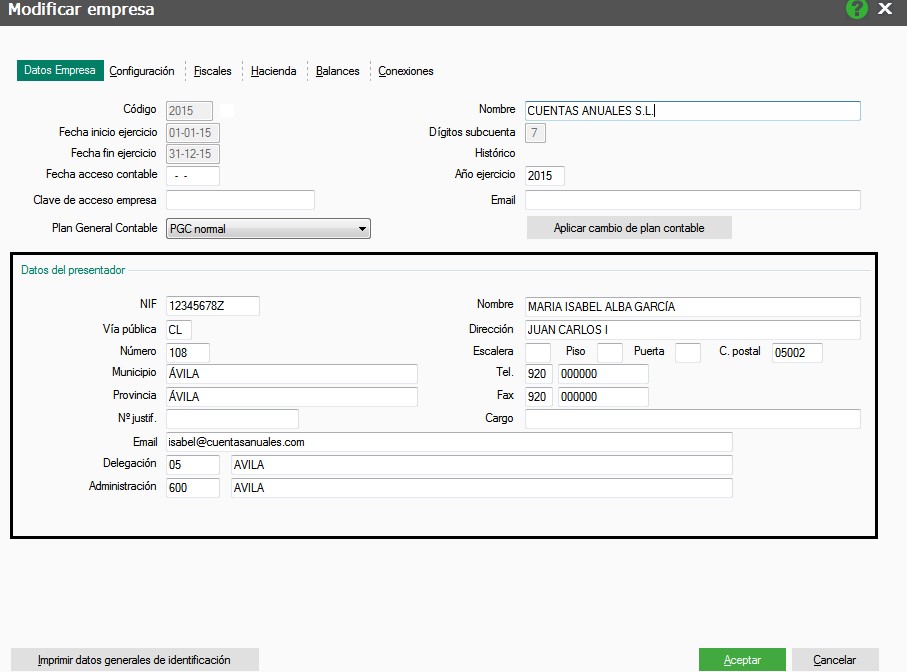Switch to the Configuración tab
The image size is (907, 672).
pyautogui.click(x=142, y=71)
